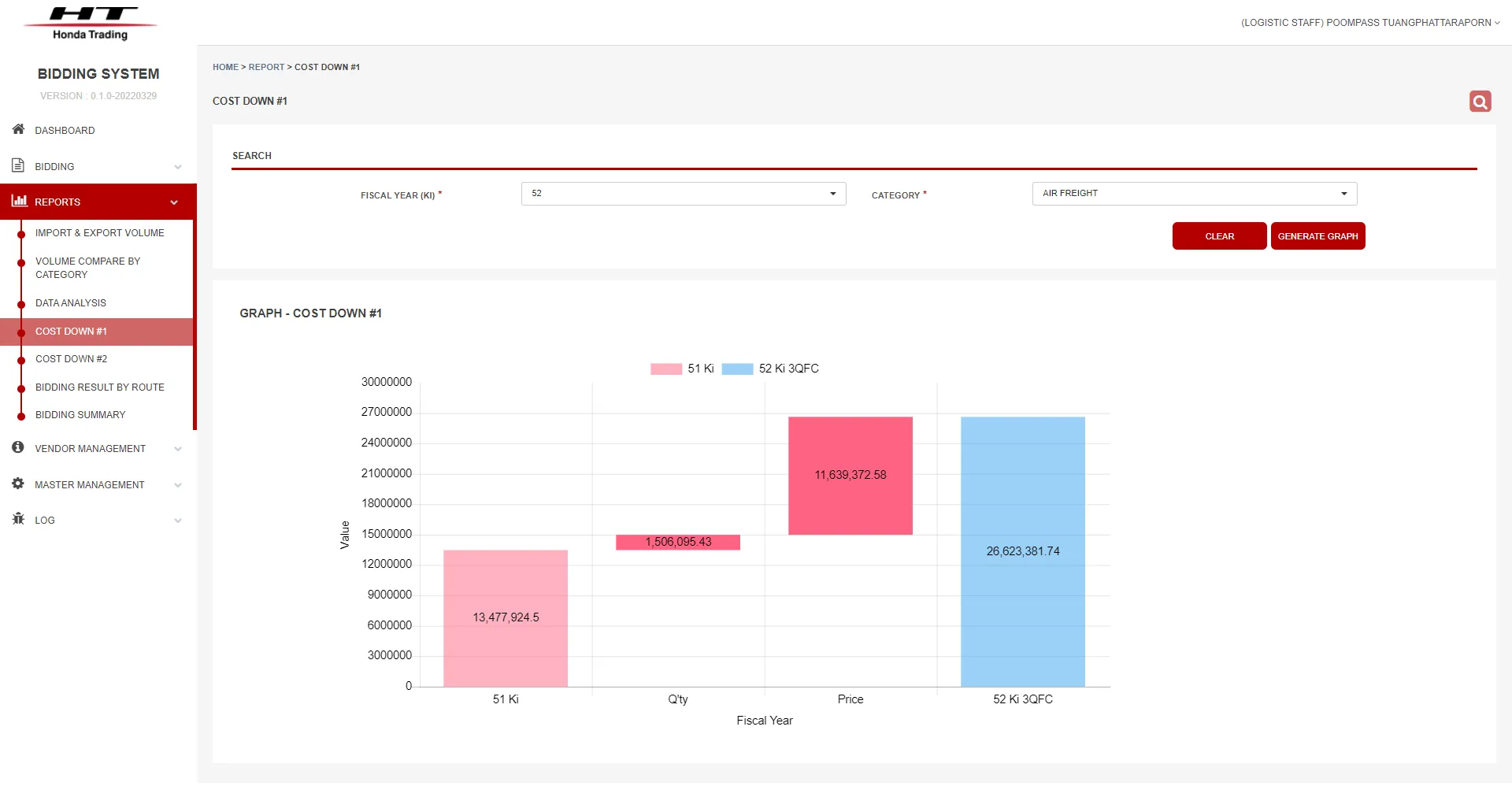Open the Fiscal Year (KI) dropdown
1512x797 pixels.
(x=683, y=194)
